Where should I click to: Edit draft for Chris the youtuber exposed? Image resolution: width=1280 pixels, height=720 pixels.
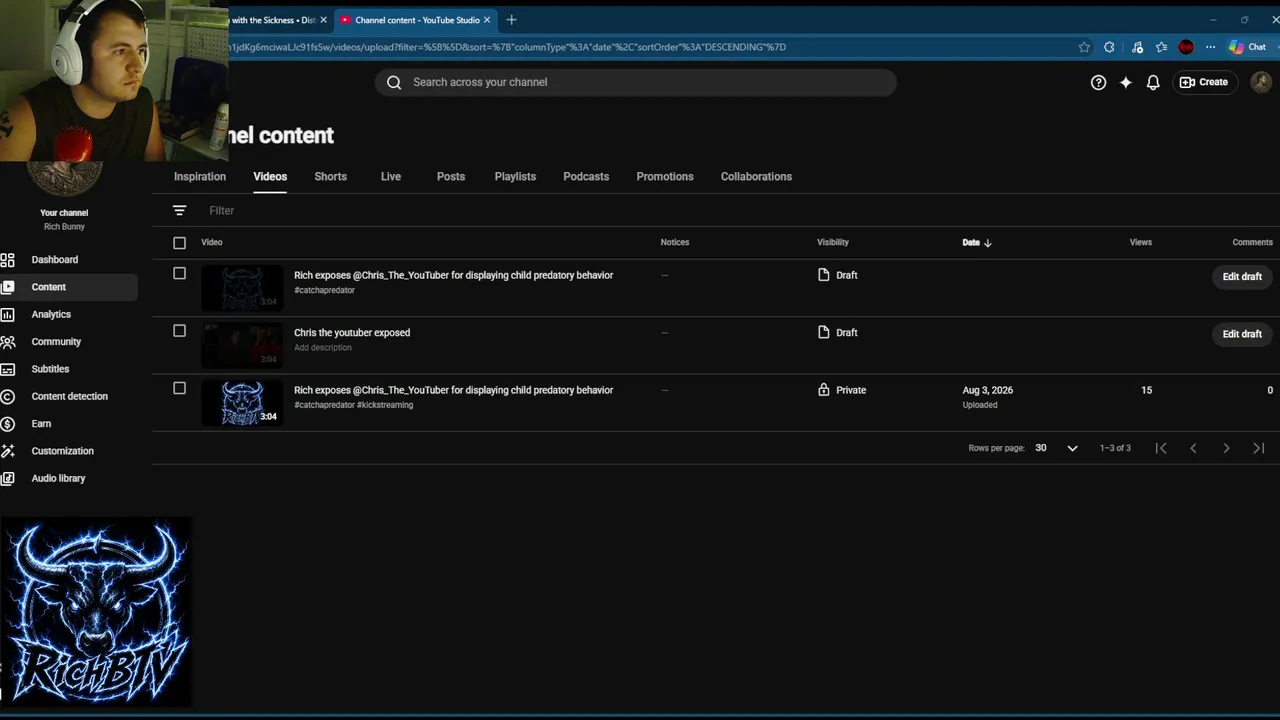(x=1242, y=334)
